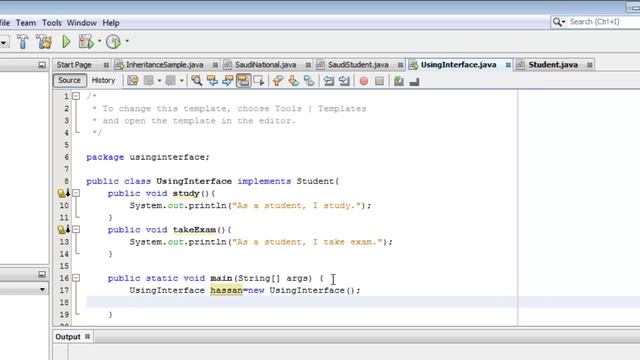Click Previous Bookmark icon
Screen dimensions: 640x360
(278, 81)
